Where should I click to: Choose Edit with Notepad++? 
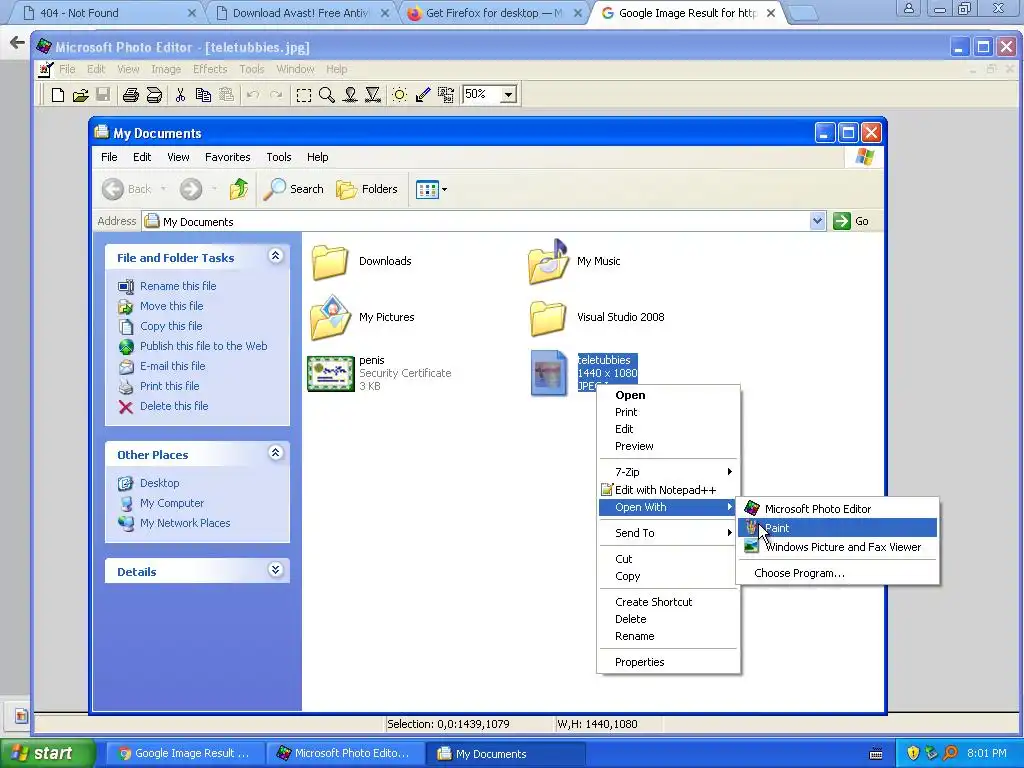point(669,490)
